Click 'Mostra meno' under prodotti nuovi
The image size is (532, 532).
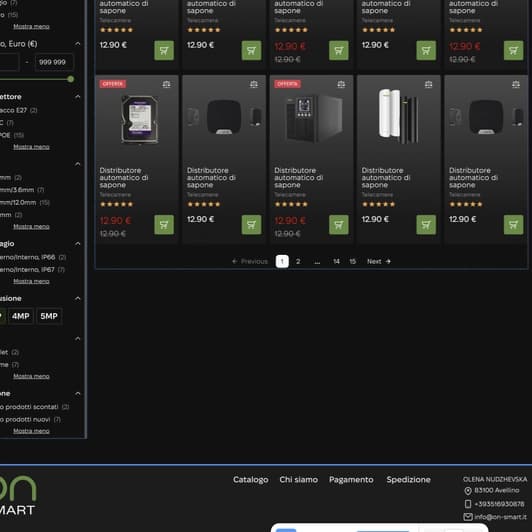click(x=31, y=431)
